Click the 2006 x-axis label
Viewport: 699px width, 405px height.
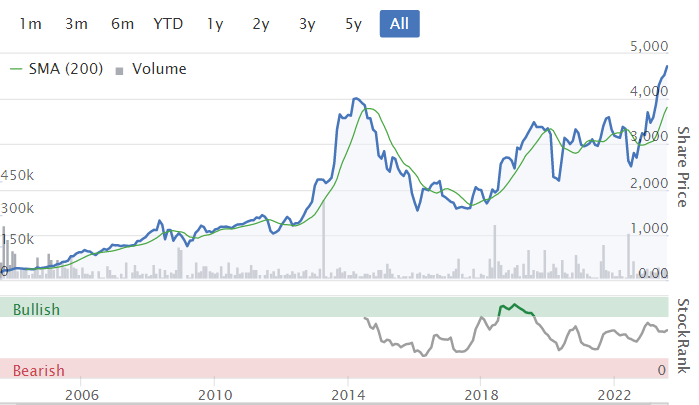(x=82, y=395)
